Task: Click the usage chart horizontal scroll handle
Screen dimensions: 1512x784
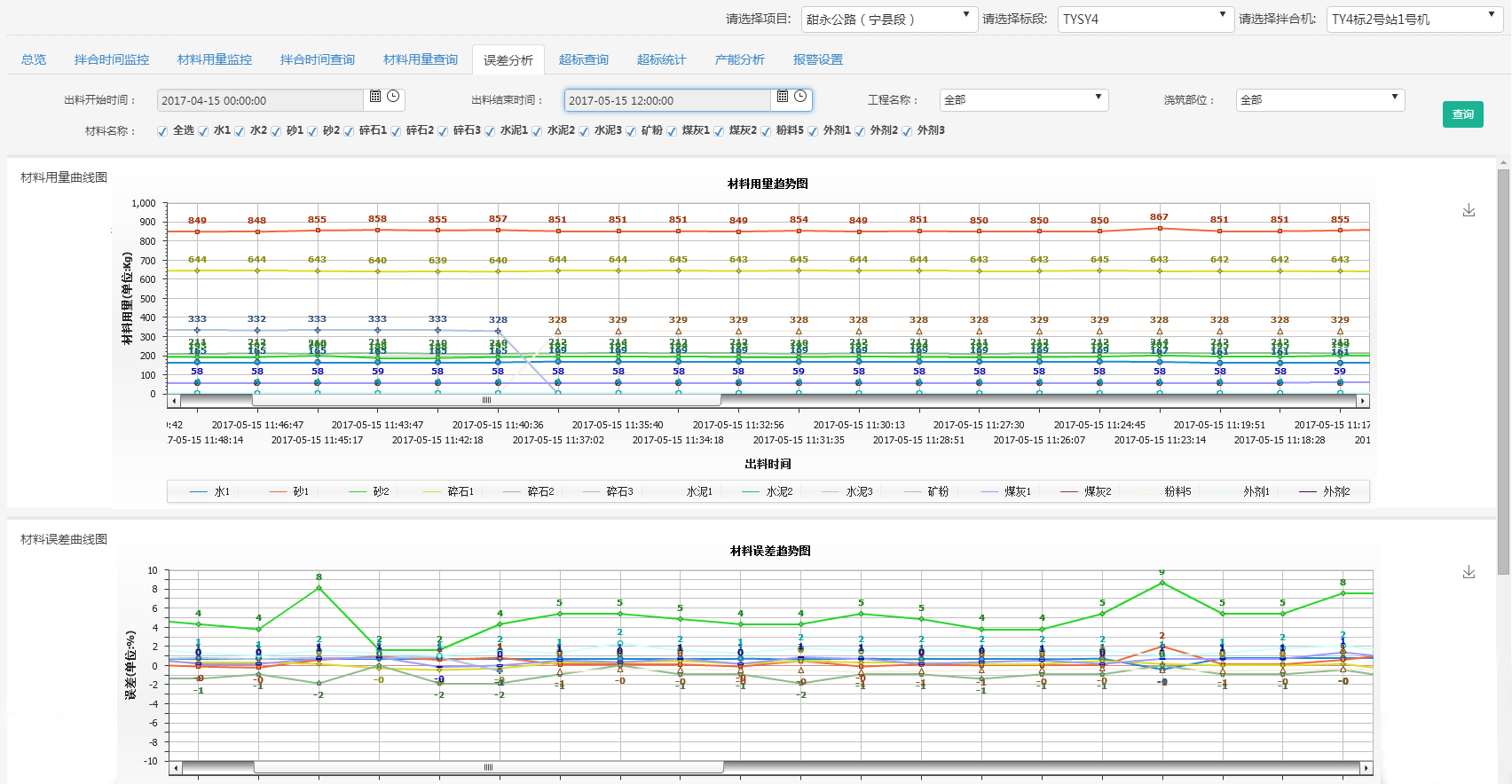Action: coord(486,401)
